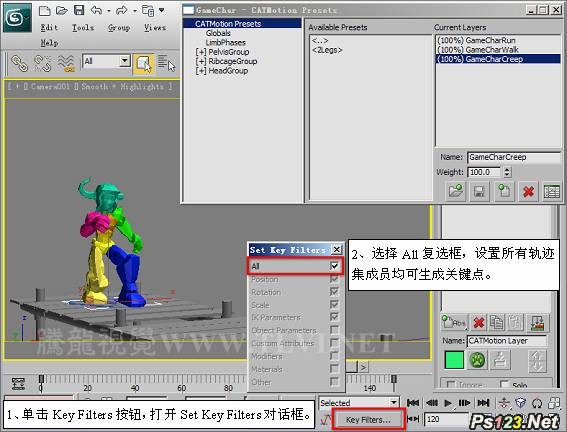567x432 pixels.
Task: Click the Undo arrow icon
Action: pyautogui.click(x=96, y=10)
